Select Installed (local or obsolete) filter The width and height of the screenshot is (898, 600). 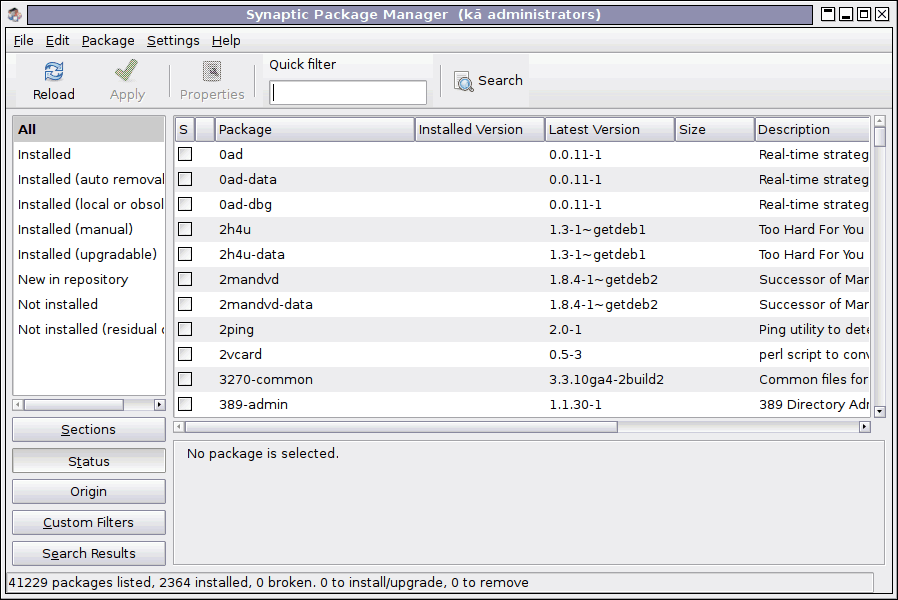tap(89, 204)
